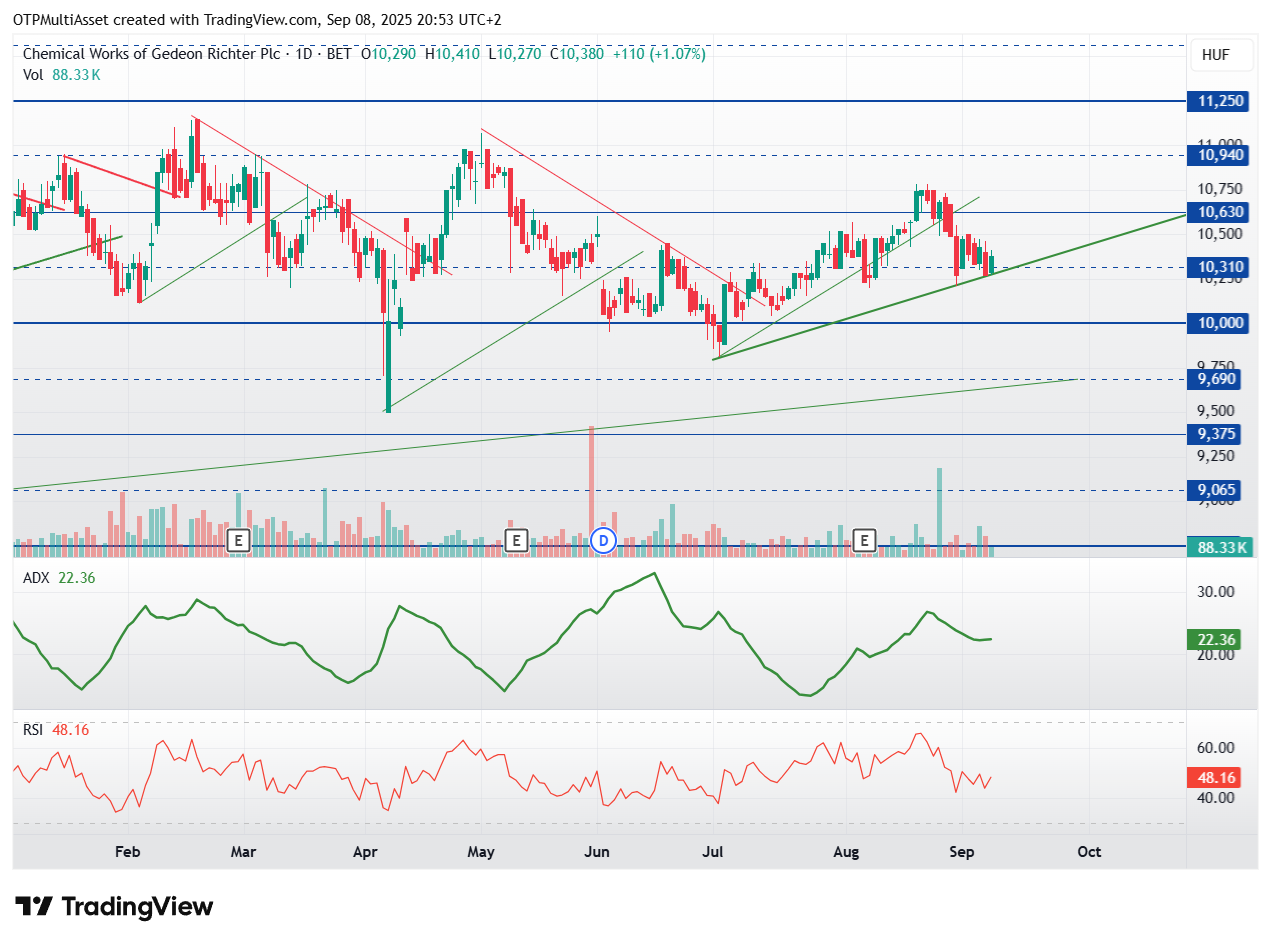Click the TradingView logo at the bottom
This screenshot has width=1271, height=944.
pyautogui.click(x=115, y=907)
